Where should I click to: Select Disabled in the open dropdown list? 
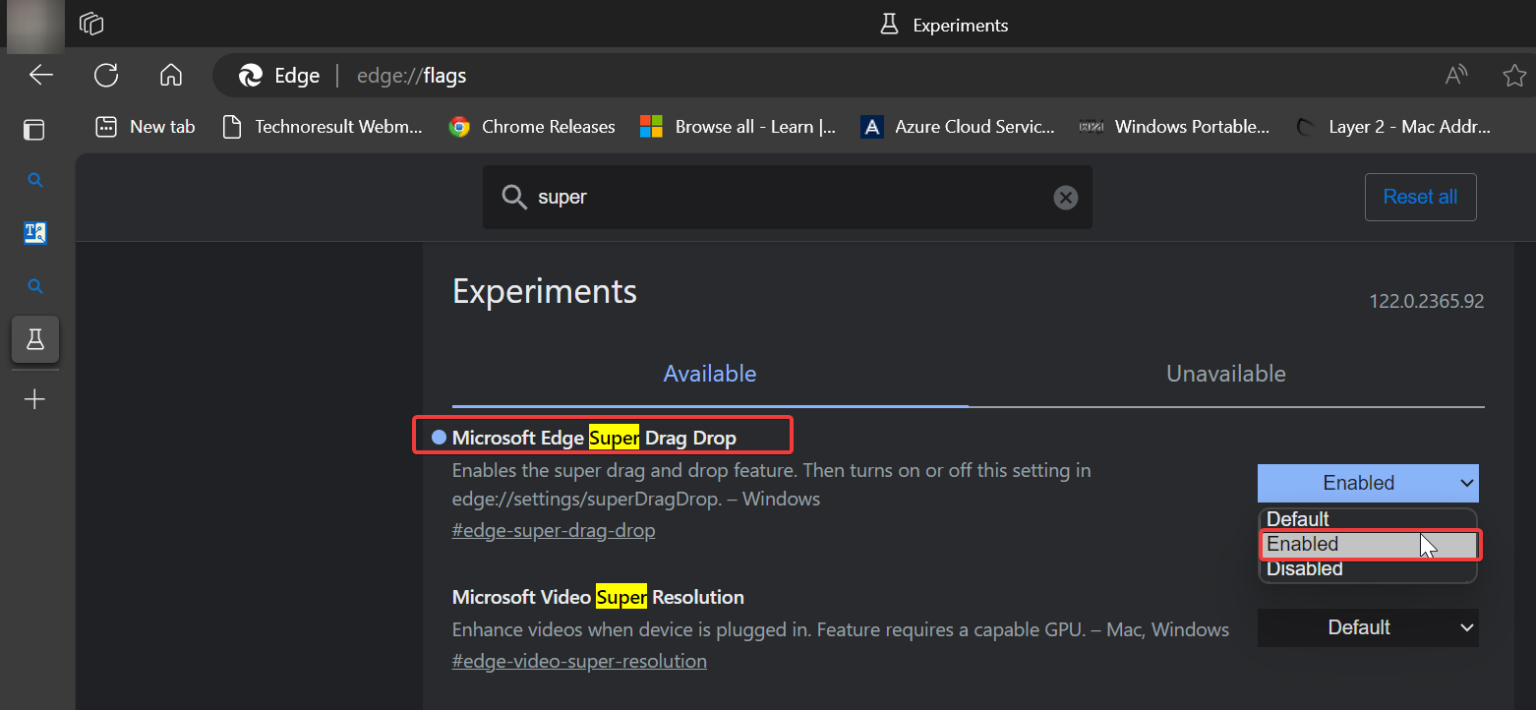(1305, 568)
